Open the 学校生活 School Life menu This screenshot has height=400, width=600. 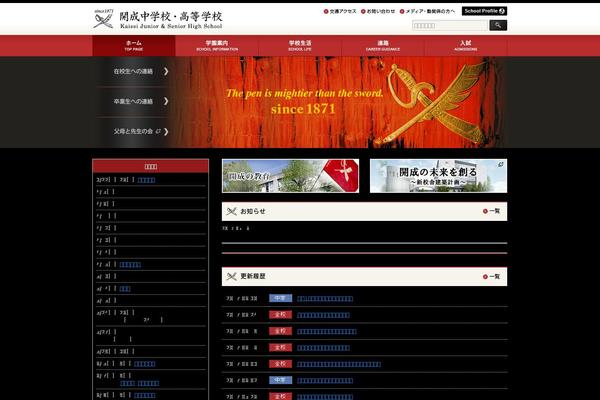[x=300, y=46]
